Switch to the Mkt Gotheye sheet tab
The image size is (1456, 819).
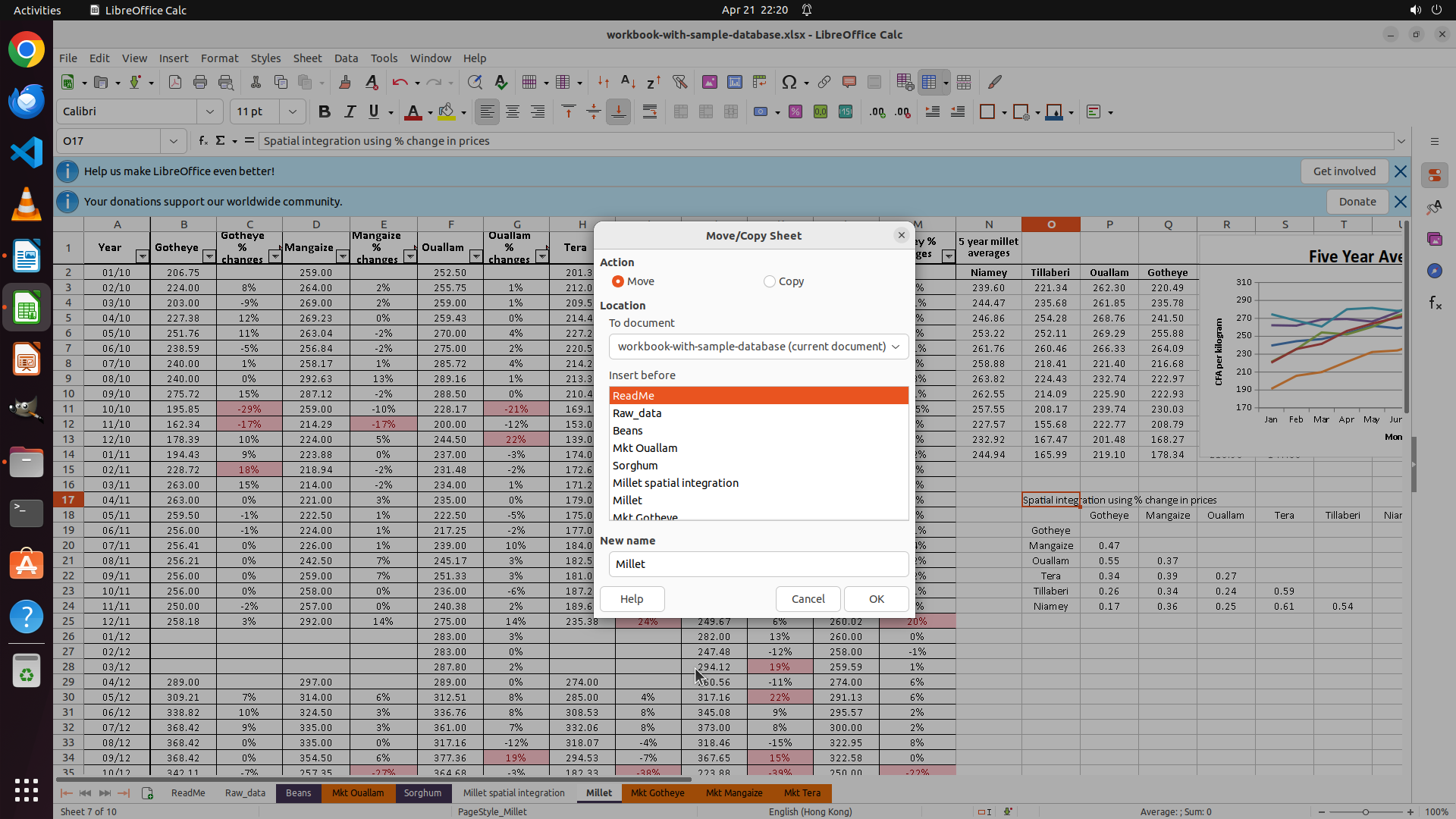657,793
